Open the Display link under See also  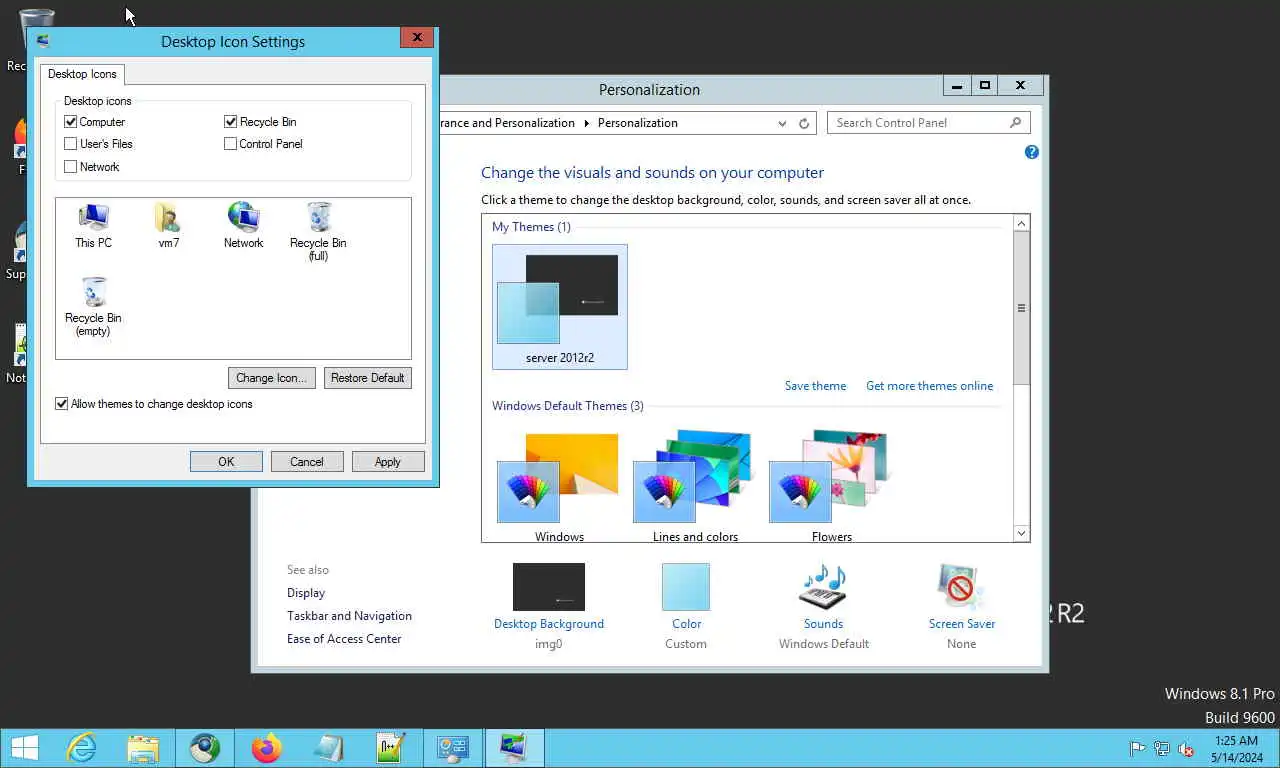pos(306,593)
